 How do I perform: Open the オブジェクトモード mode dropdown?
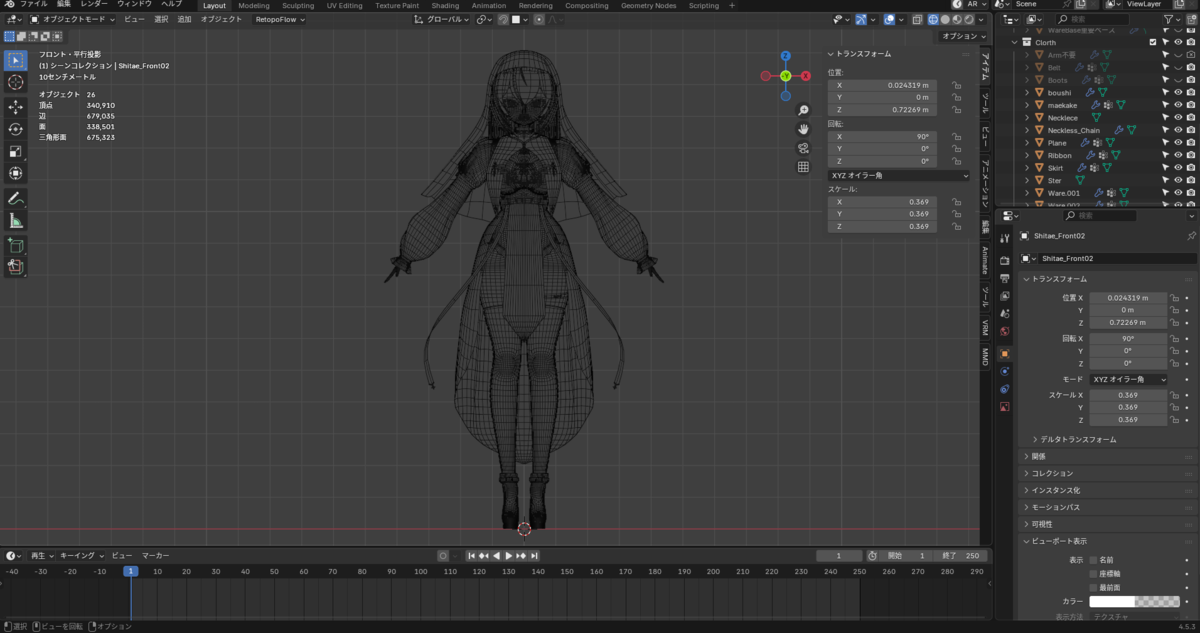click(x=72, y=19)
